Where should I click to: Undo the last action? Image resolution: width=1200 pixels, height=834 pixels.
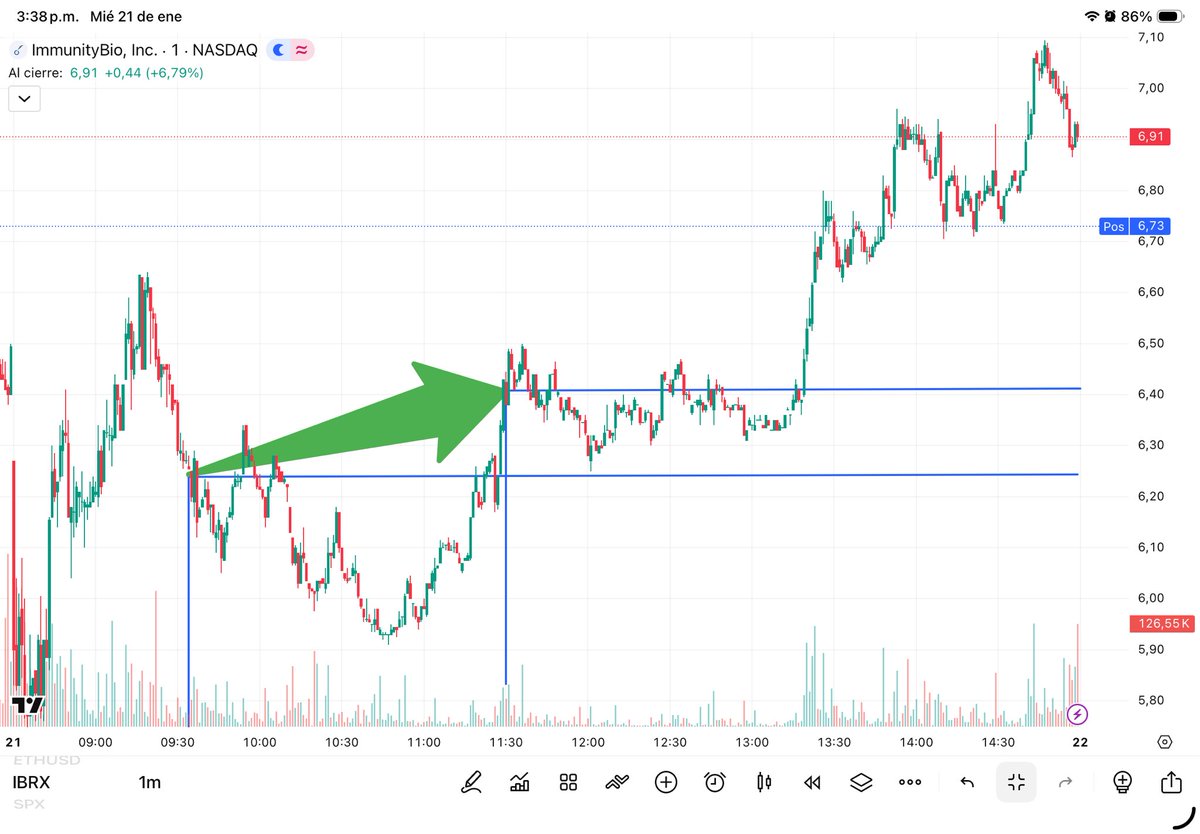(967, 783)
